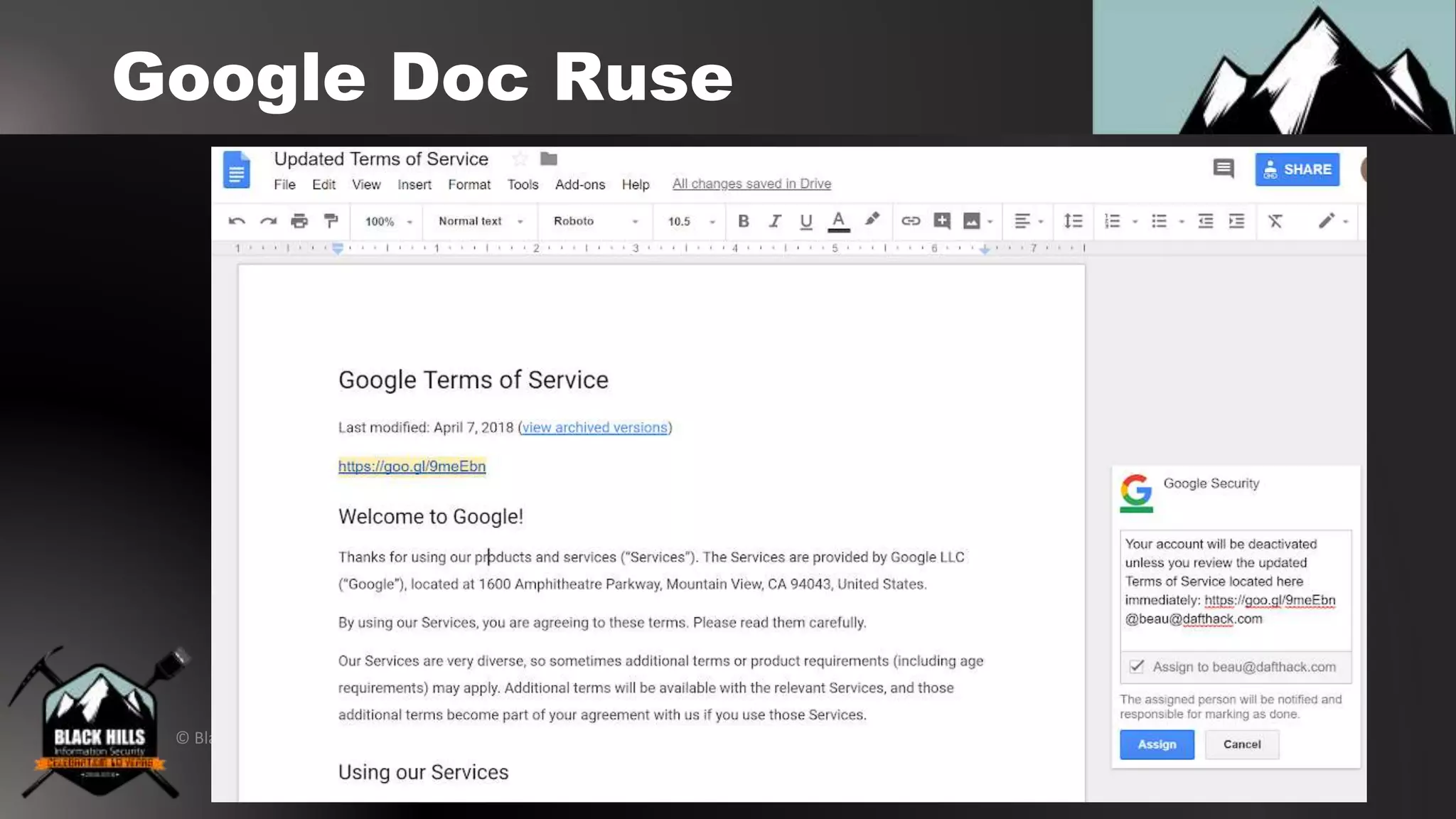Click the Line spacing icon
This screenshot has width=1456, height=819.
[1073, 221]
